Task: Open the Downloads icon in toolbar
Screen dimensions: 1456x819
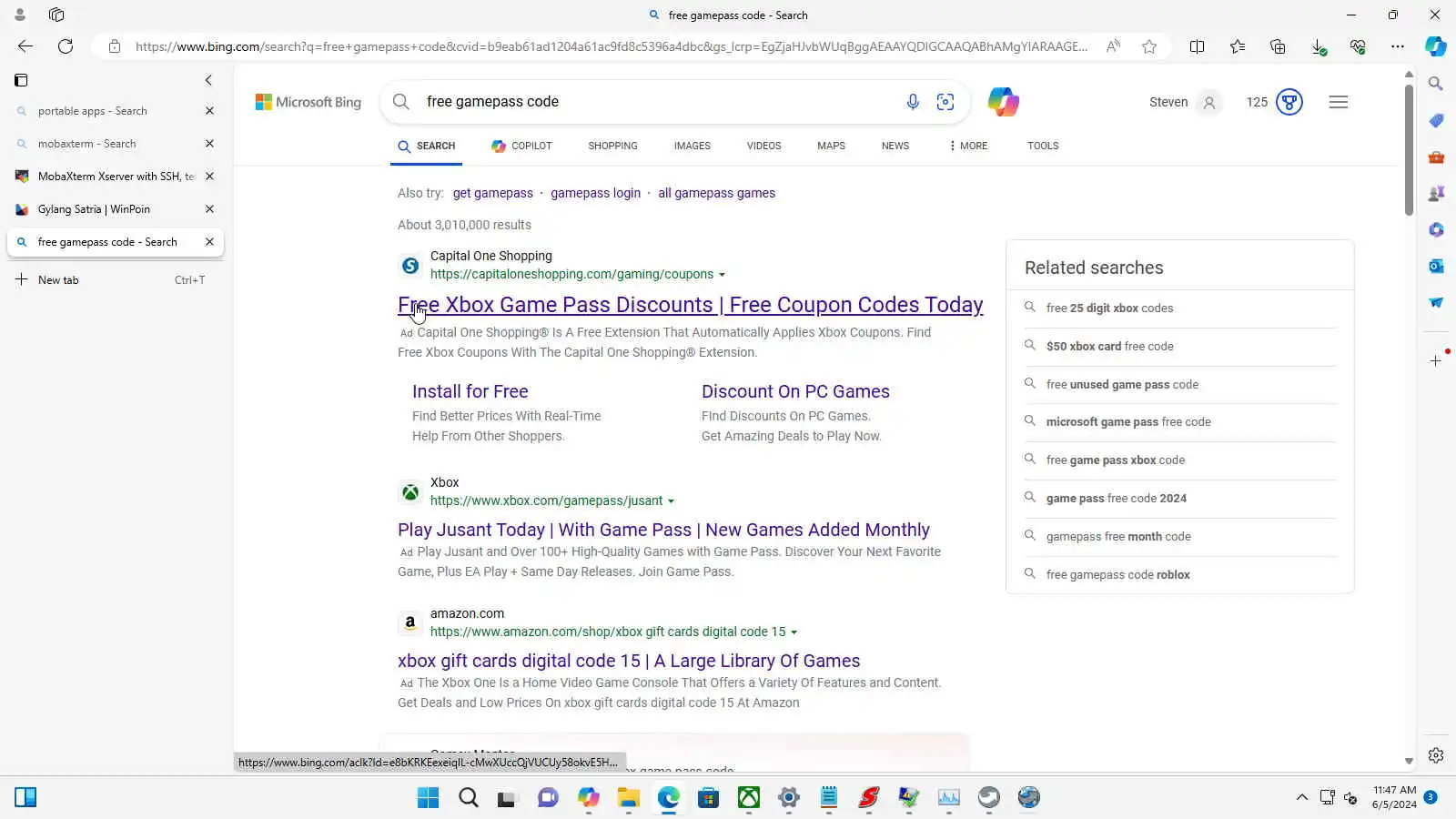Action: [x=1318, y=46]
